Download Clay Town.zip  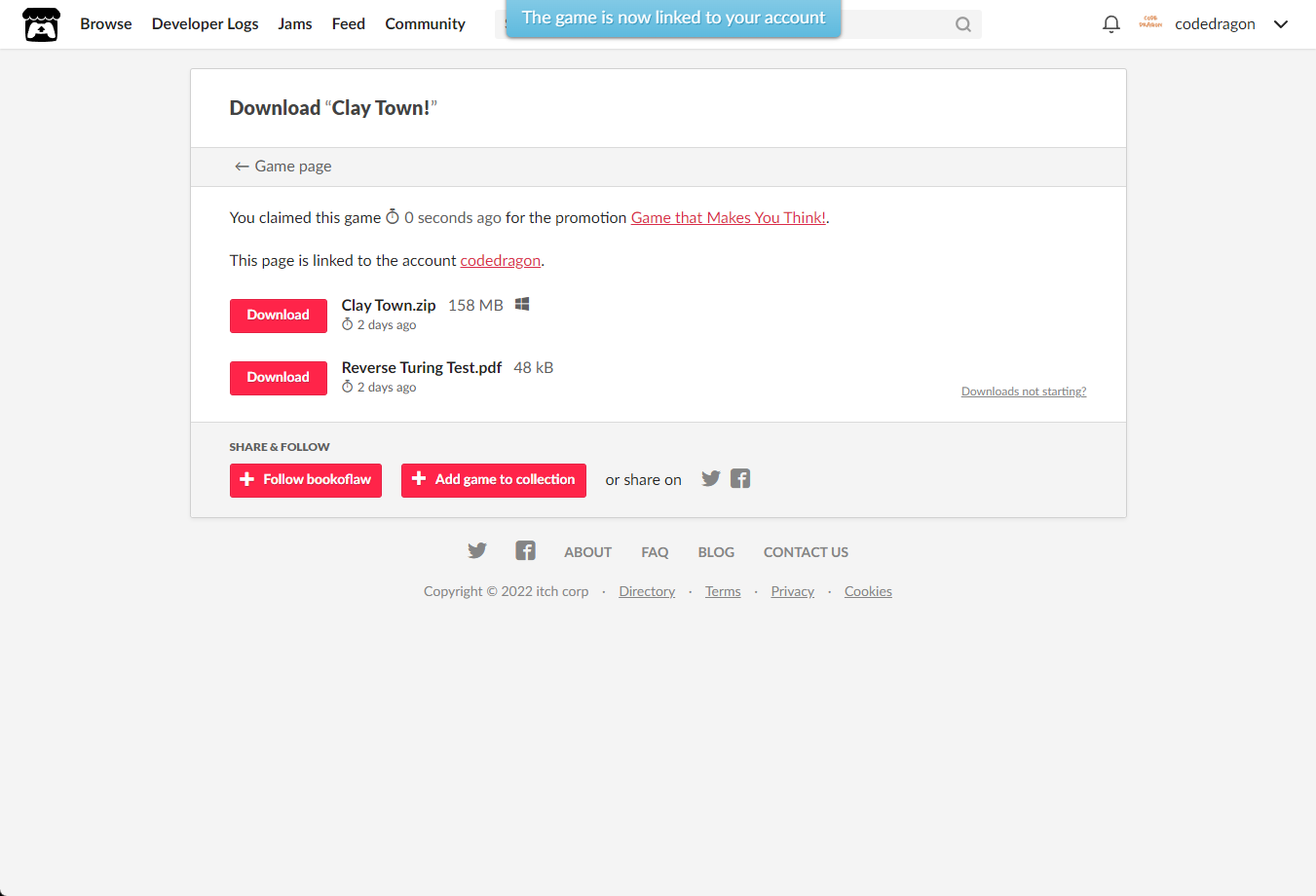pos(279,316)
